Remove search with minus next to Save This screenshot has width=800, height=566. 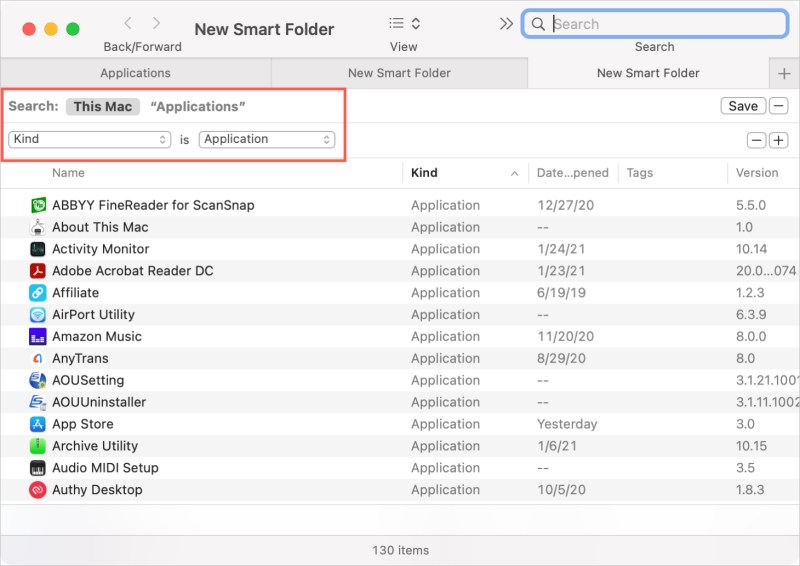(779, 106)
